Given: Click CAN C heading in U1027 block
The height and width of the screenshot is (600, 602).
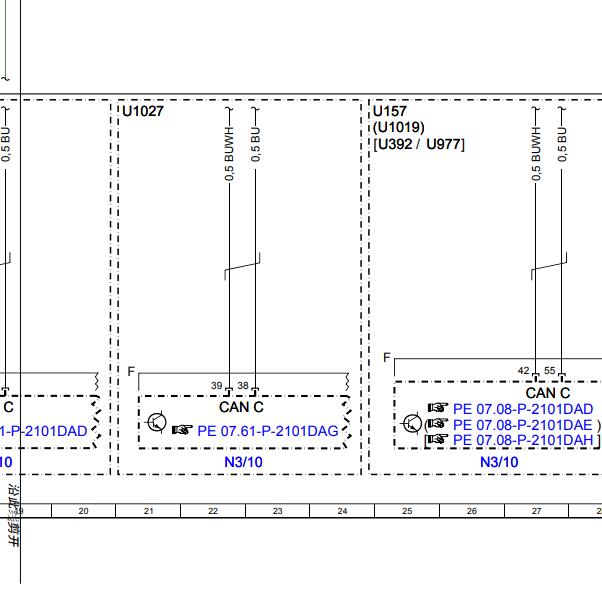Looking at the screenshot, I should [241, 407].
